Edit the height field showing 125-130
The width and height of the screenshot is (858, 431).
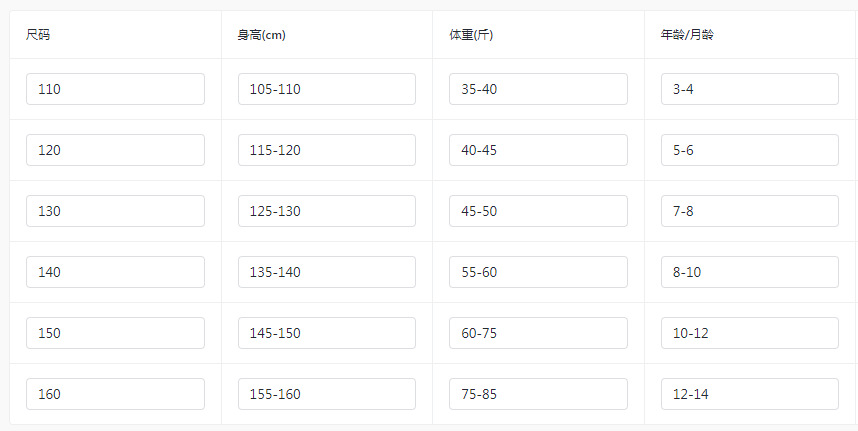pos(327,211)
